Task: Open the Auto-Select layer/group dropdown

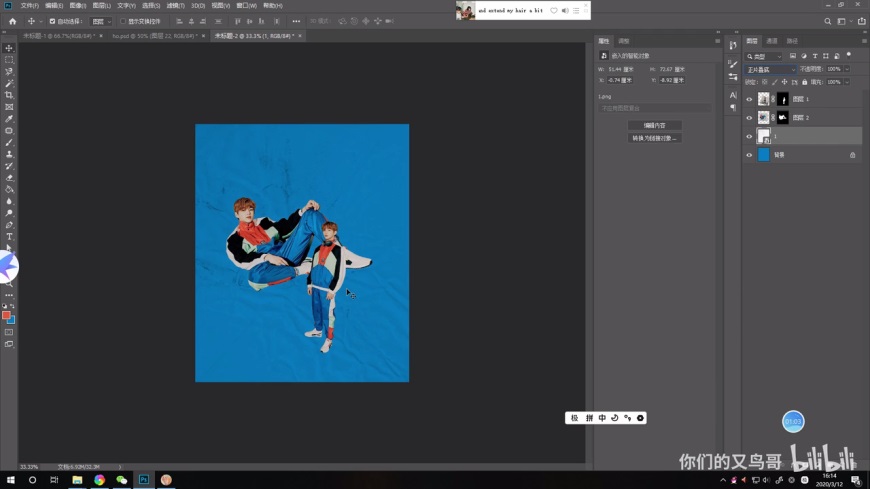Action: coord(101,21)
